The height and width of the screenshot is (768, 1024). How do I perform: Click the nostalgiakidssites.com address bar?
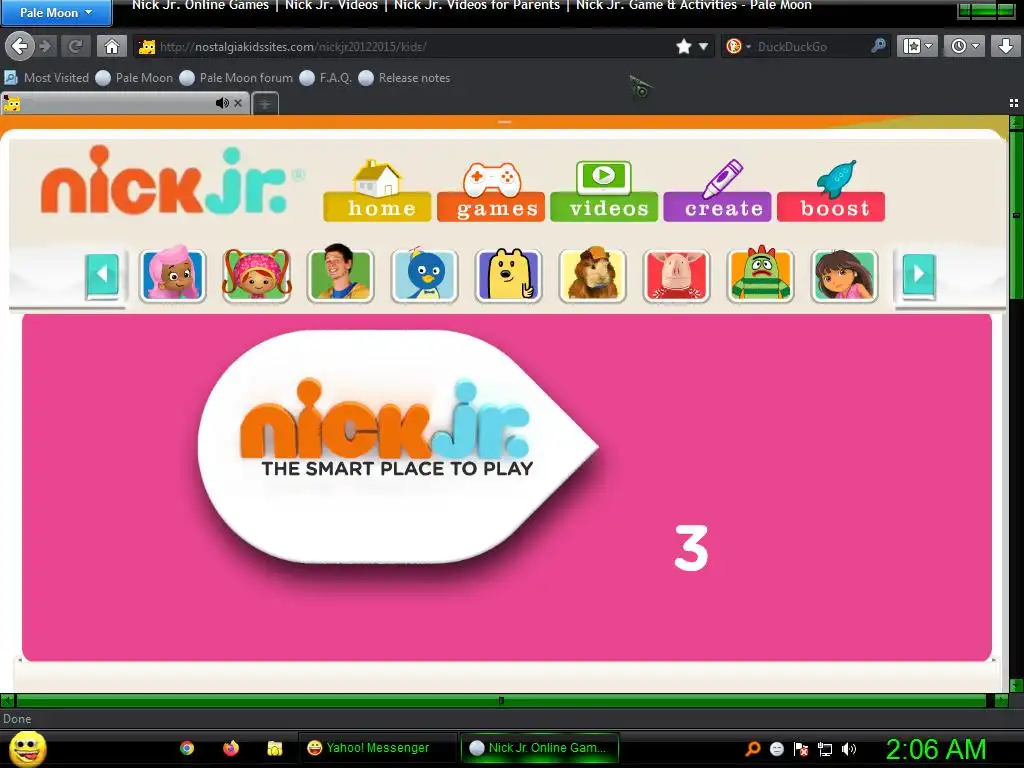pyautogui.click(x=405, y=47)
